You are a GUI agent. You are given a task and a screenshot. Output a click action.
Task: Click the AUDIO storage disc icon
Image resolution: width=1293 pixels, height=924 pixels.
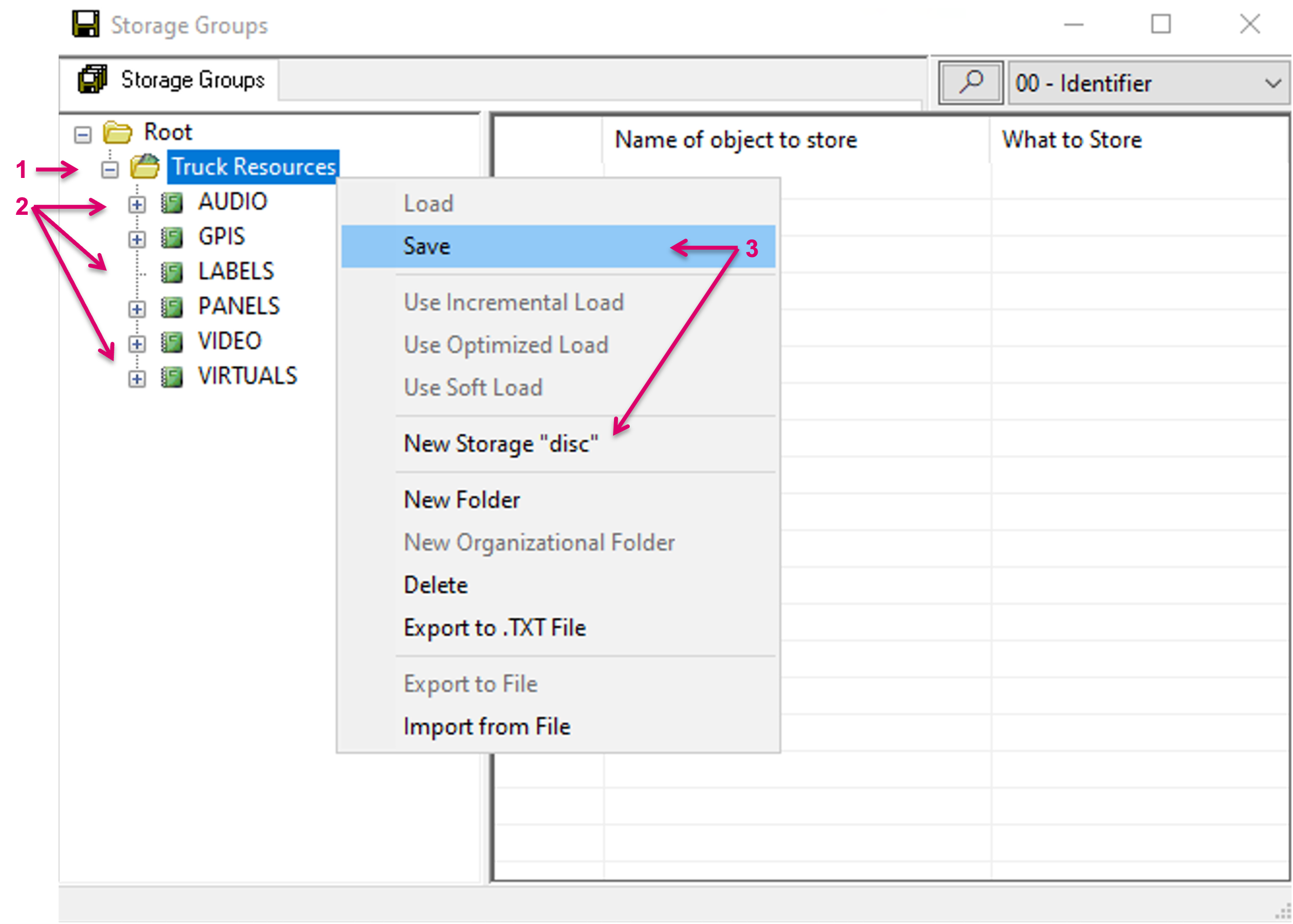point(171,202)
